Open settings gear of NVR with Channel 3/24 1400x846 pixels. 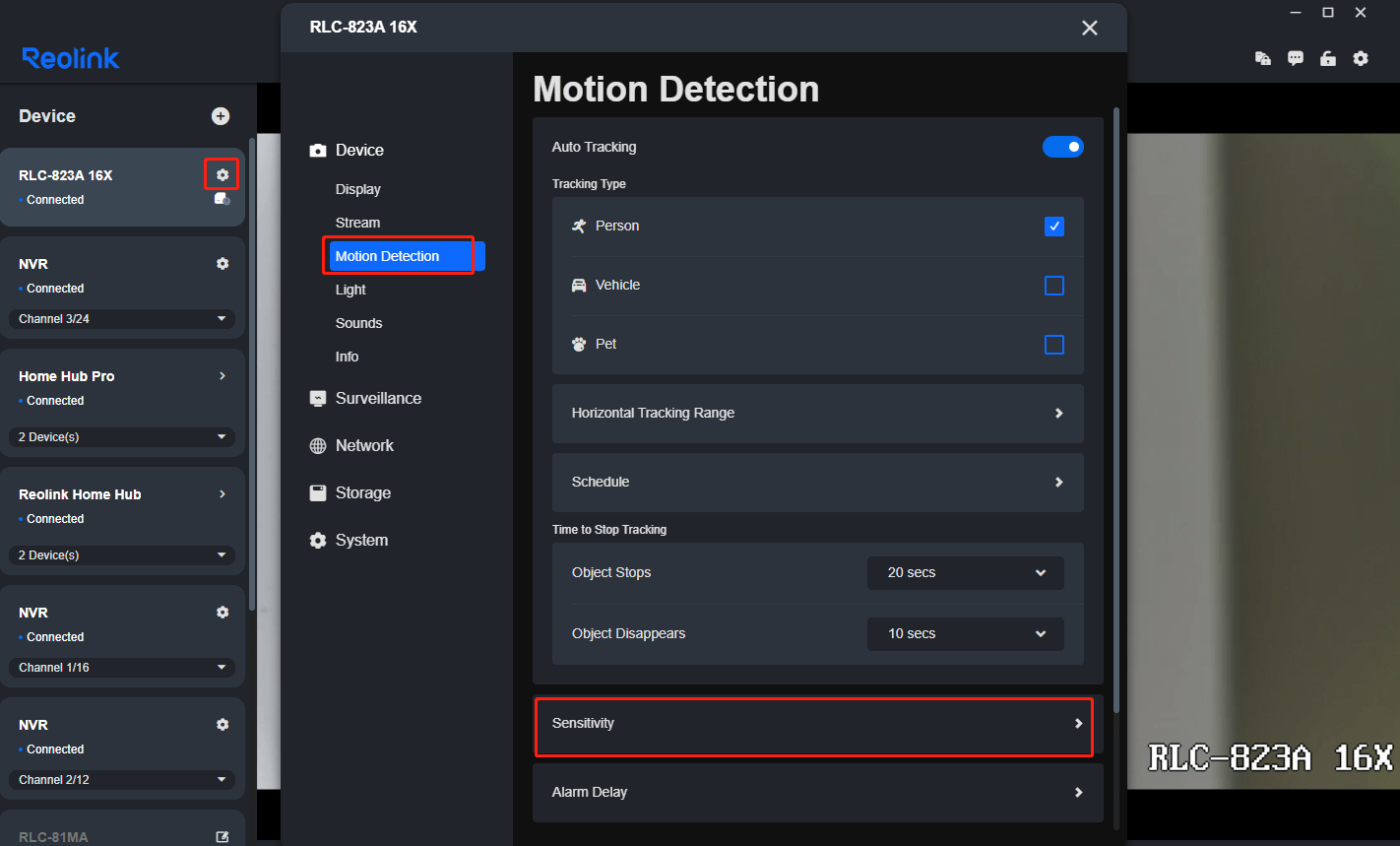point(223,264)
